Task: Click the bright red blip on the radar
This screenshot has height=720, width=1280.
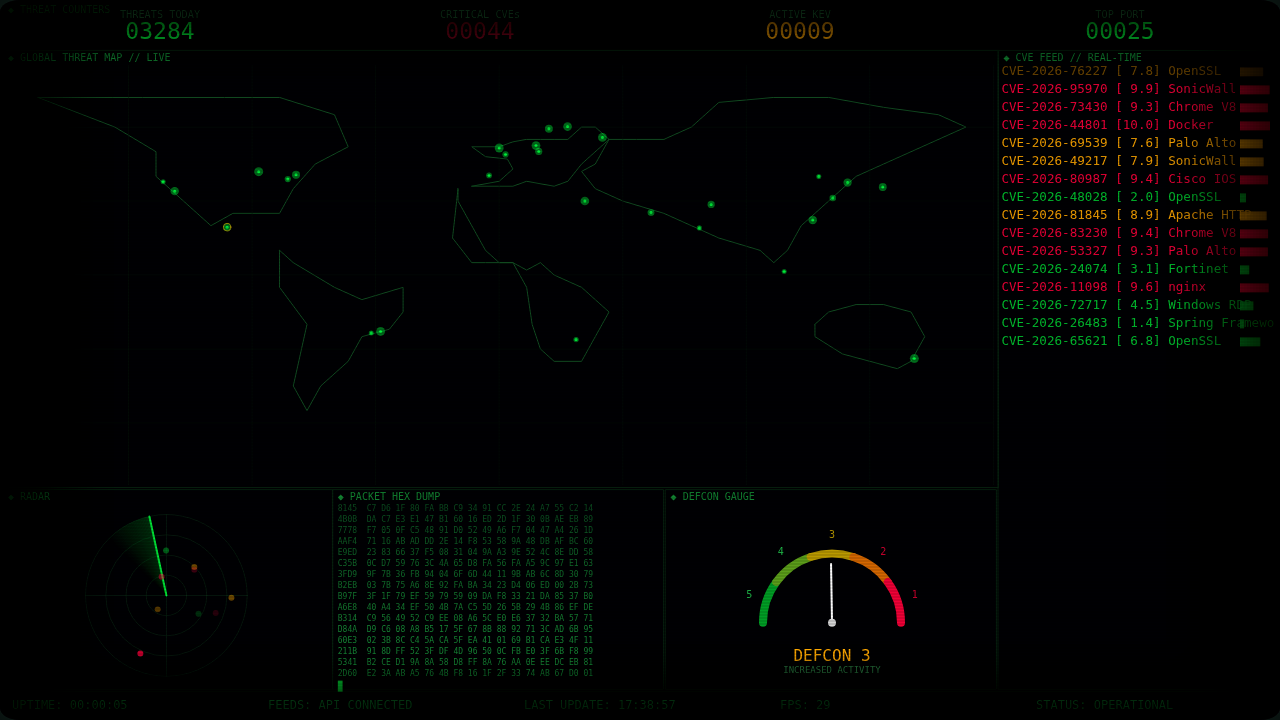Action: coord(140,653)
